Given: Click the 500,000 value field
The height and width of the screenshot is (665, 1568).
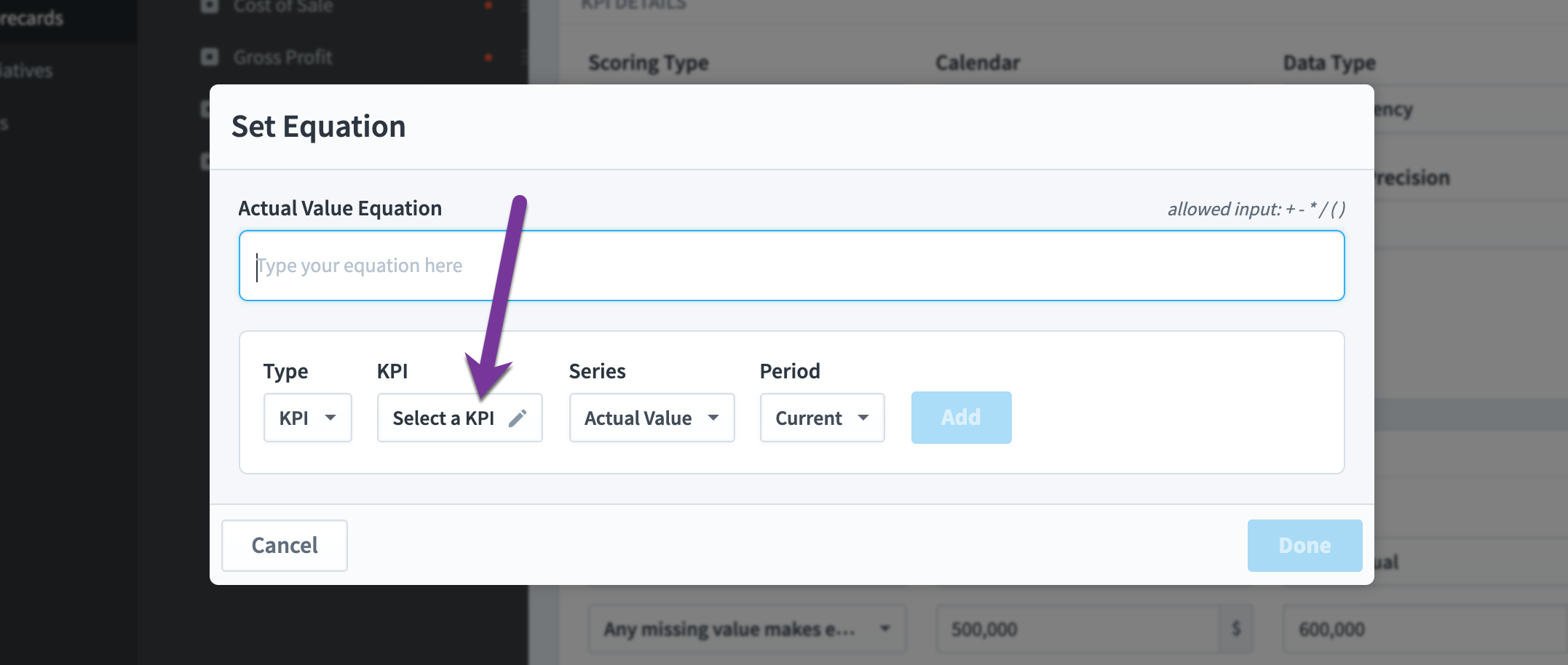Looking at the screenshot, I should point(1078,629).
